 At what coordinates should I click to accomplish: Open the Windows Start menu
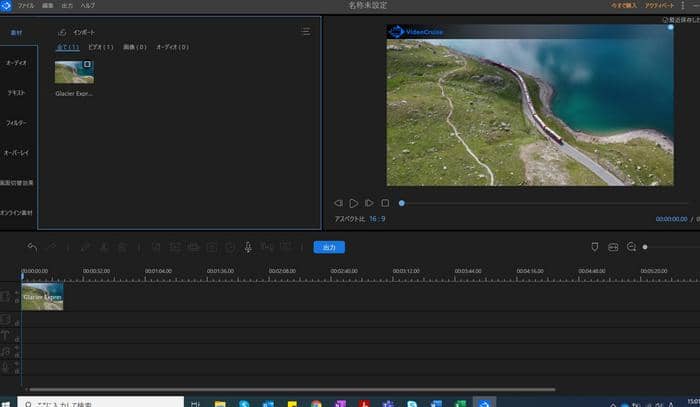[x=6, y=403]
